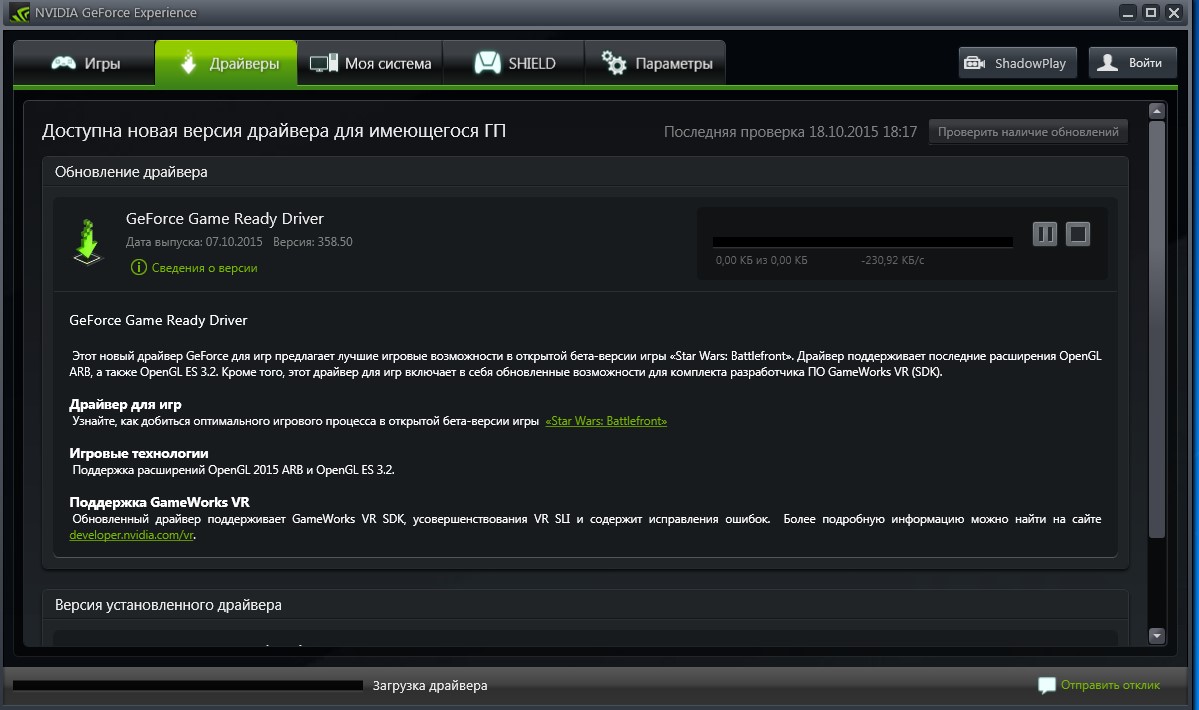Open the developer.nvidia.com/vr link
This screenshot has width=1199, height=710.
(131, 535)
